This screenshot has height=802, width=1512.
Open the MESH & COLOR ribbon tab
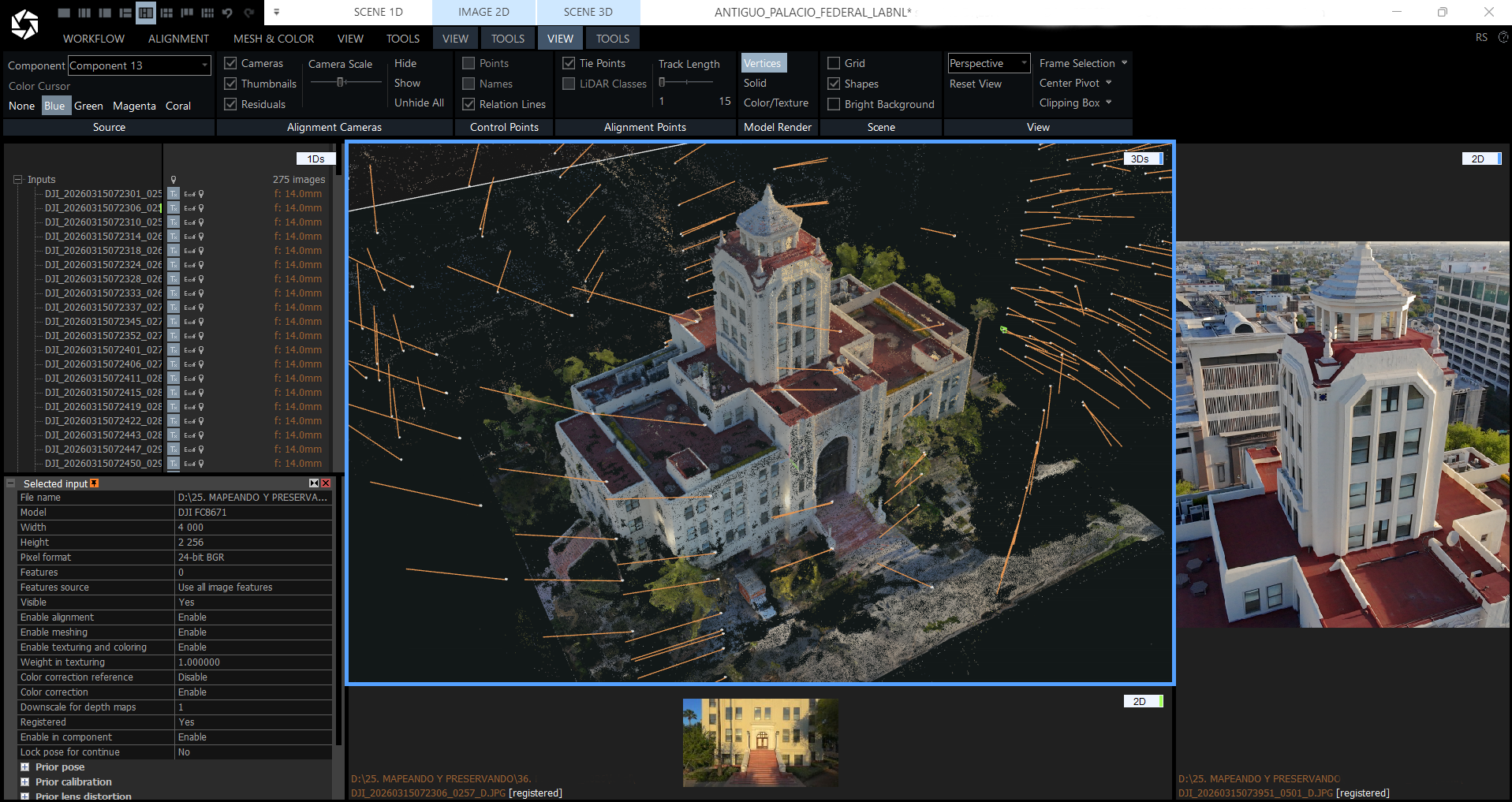(274, 39)
